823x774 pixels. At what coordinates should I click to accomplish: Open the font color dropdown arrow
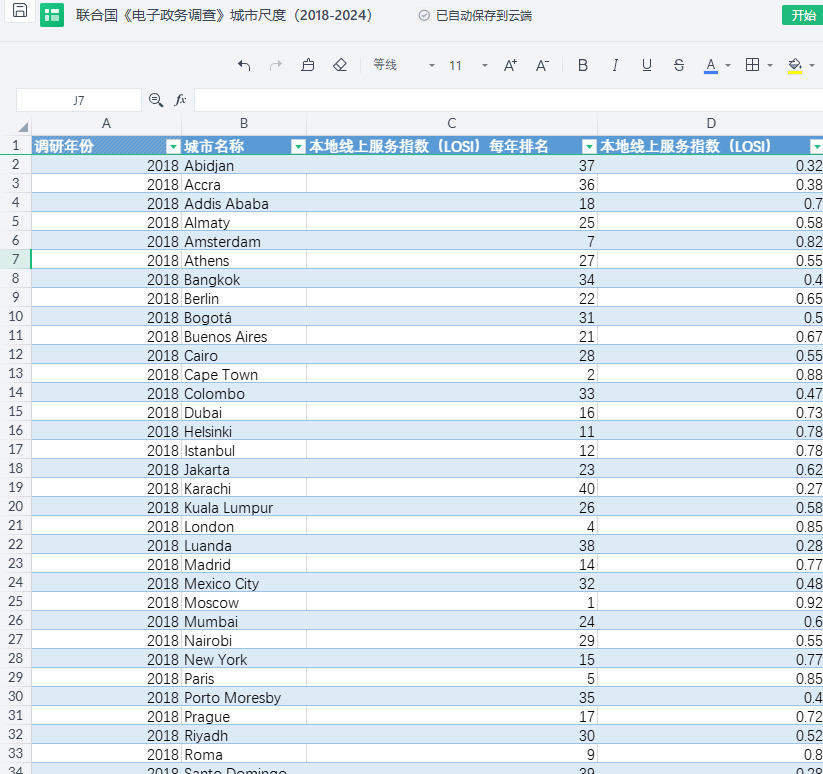(728, 66)
